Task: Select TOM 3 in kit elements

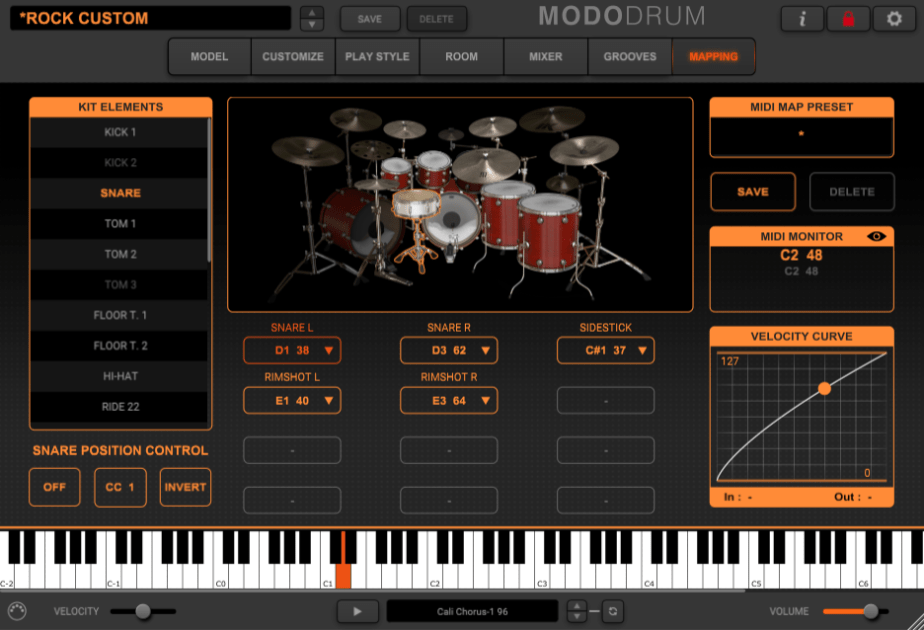Action: pos(120,285)
